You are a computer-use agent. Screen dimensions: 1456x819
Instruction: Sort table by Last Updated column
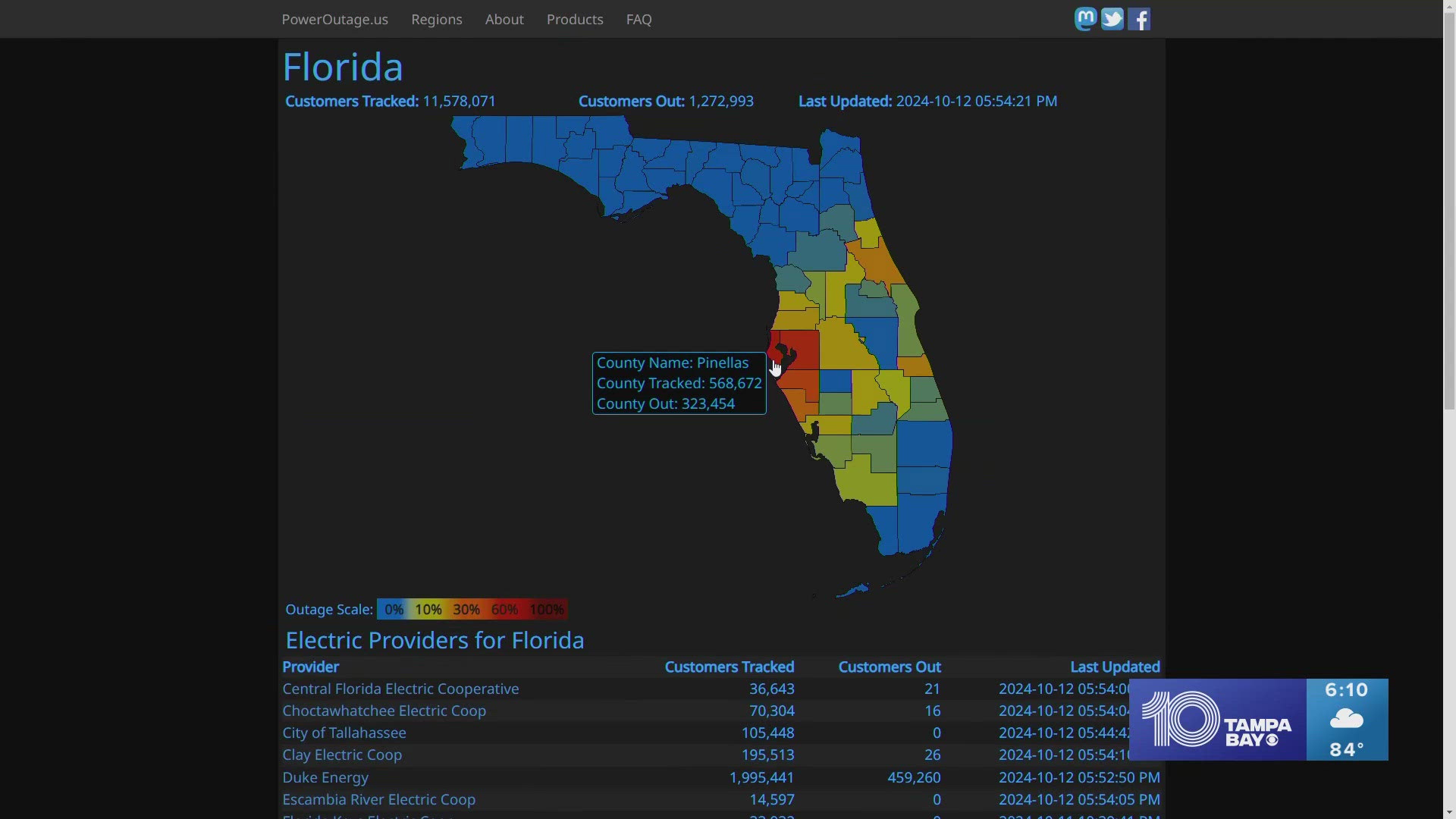1115,667
